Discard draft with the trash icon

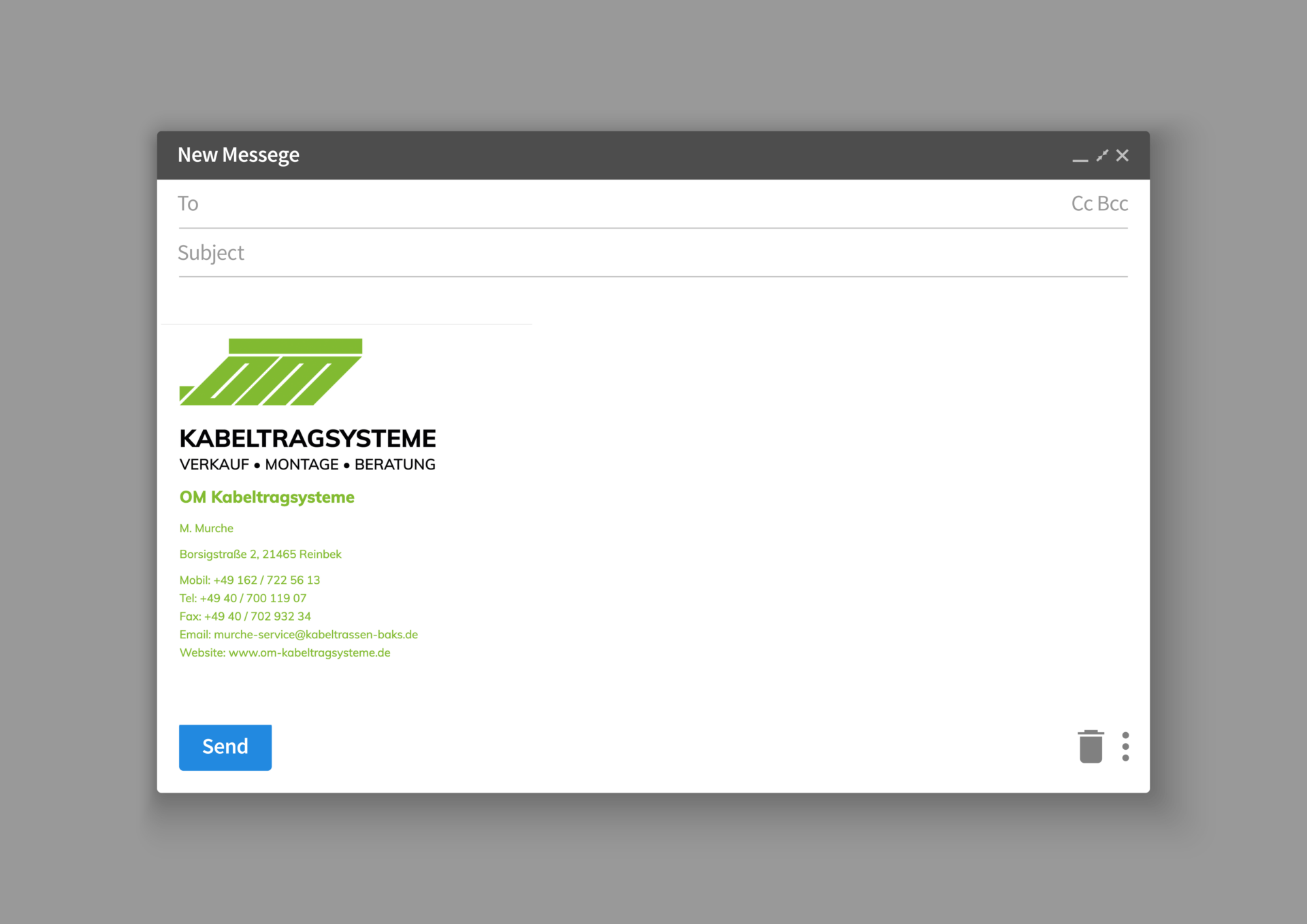coord(1091,746)
